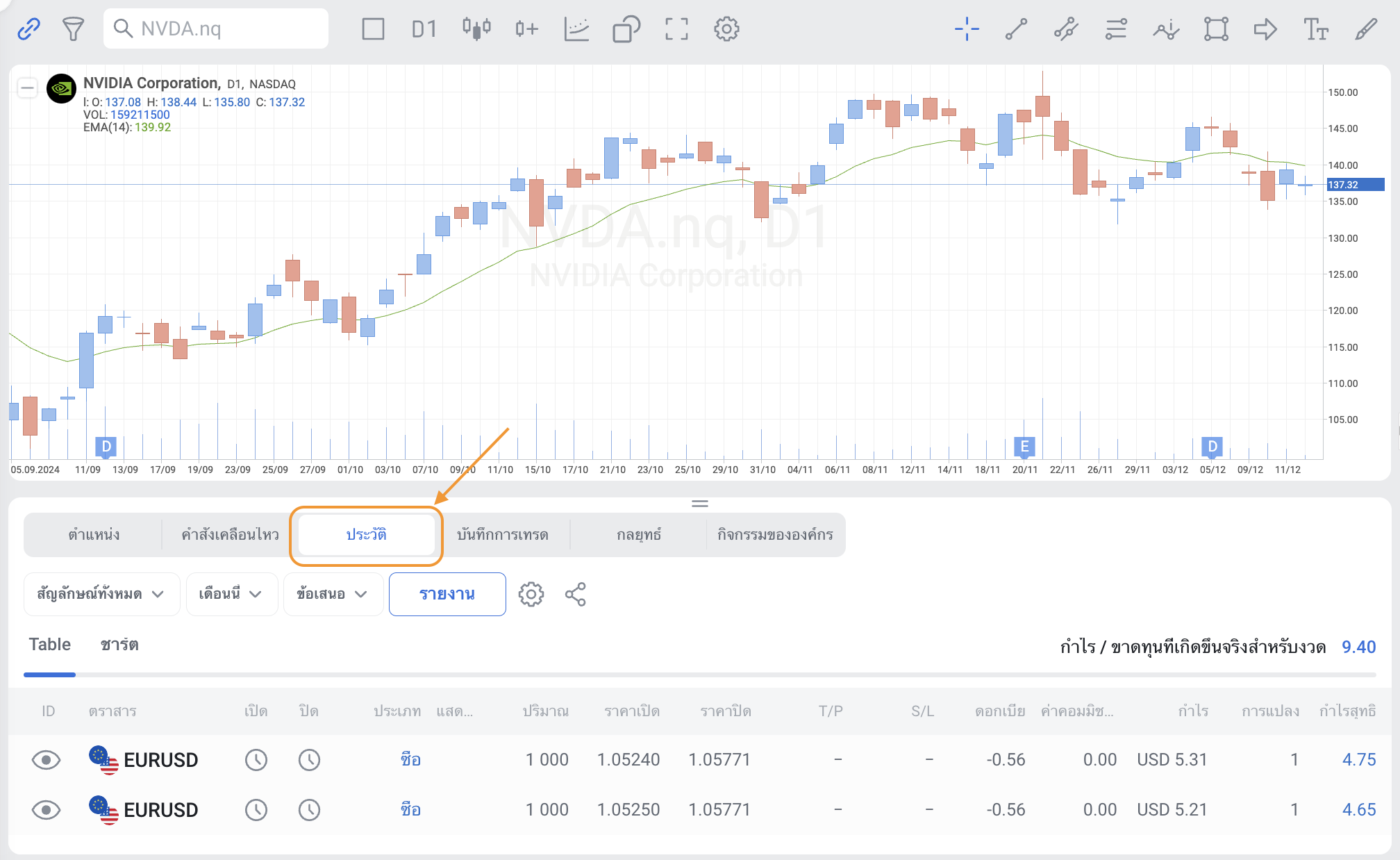Screen dimensions: 1400x860
Task: Toggle eye icon for second EURUSD row
Action: pyautogui.click(x=47, y=810)
